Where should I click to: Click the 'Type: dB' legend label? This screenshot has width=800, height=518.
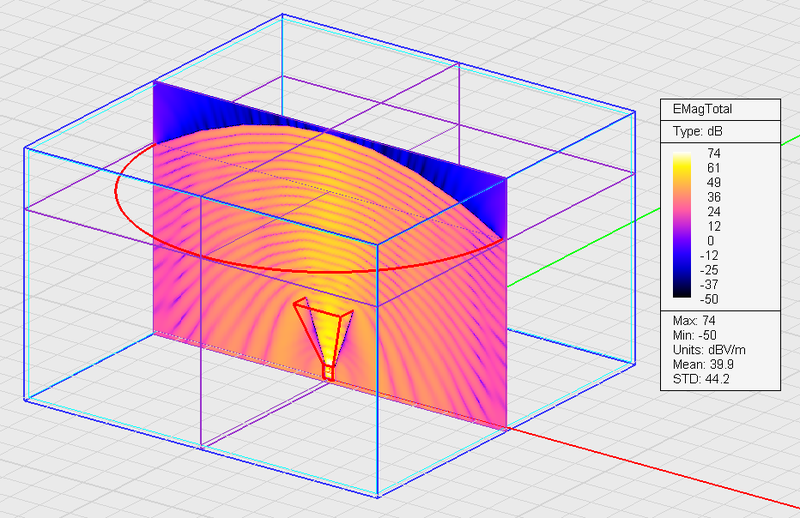697,131
